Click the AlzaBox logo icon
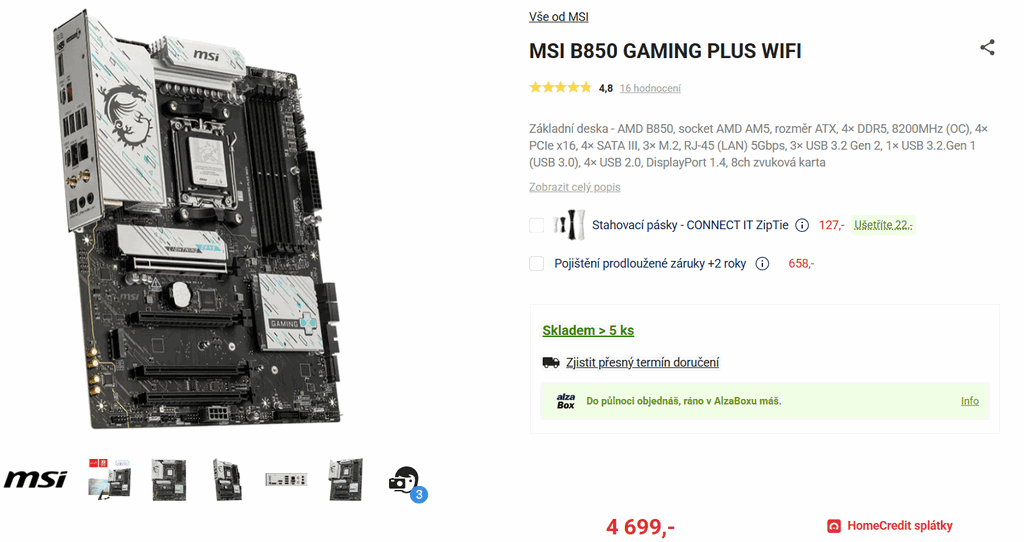 (x=566, y=401)
